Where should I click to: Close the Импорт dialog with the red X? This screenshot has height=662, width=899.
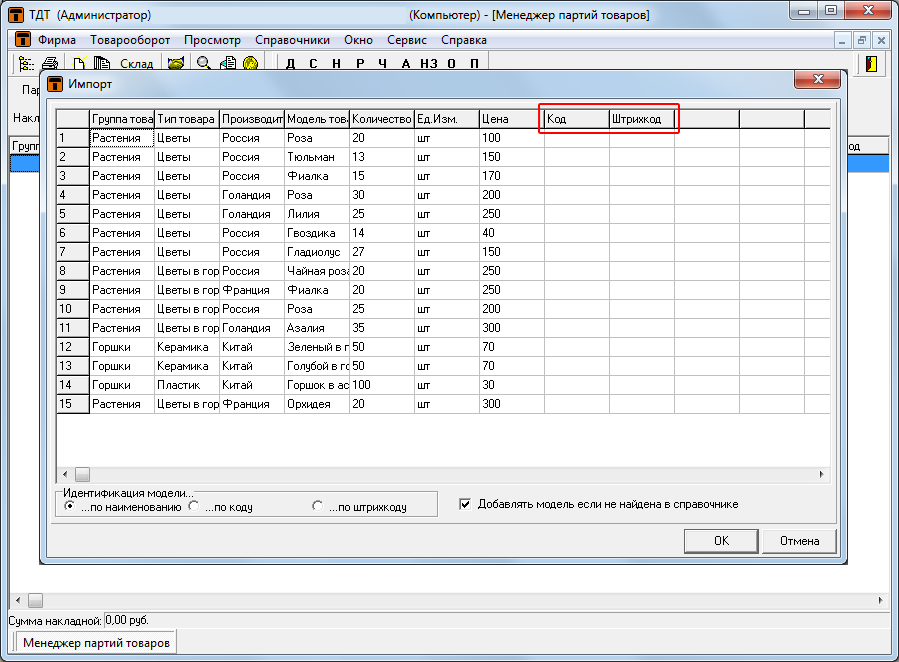click(x=818, y=79)
